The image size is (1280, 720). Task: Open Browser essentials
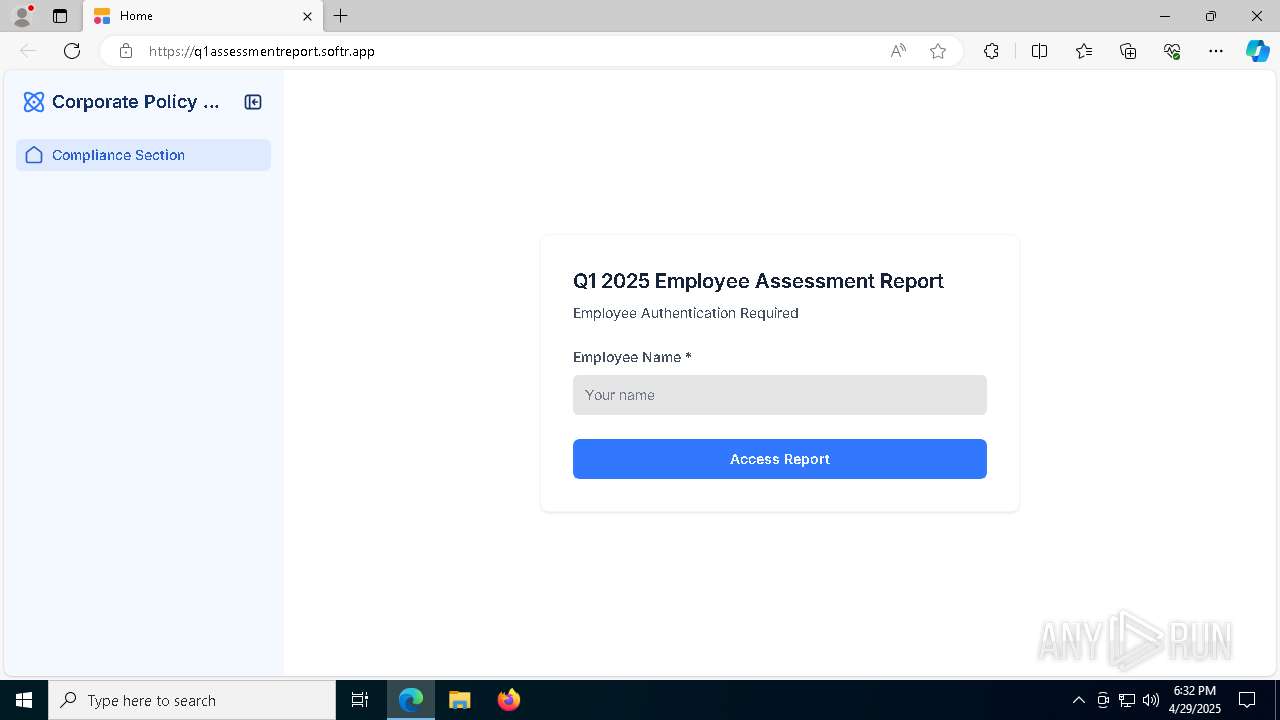[1172, 51]
